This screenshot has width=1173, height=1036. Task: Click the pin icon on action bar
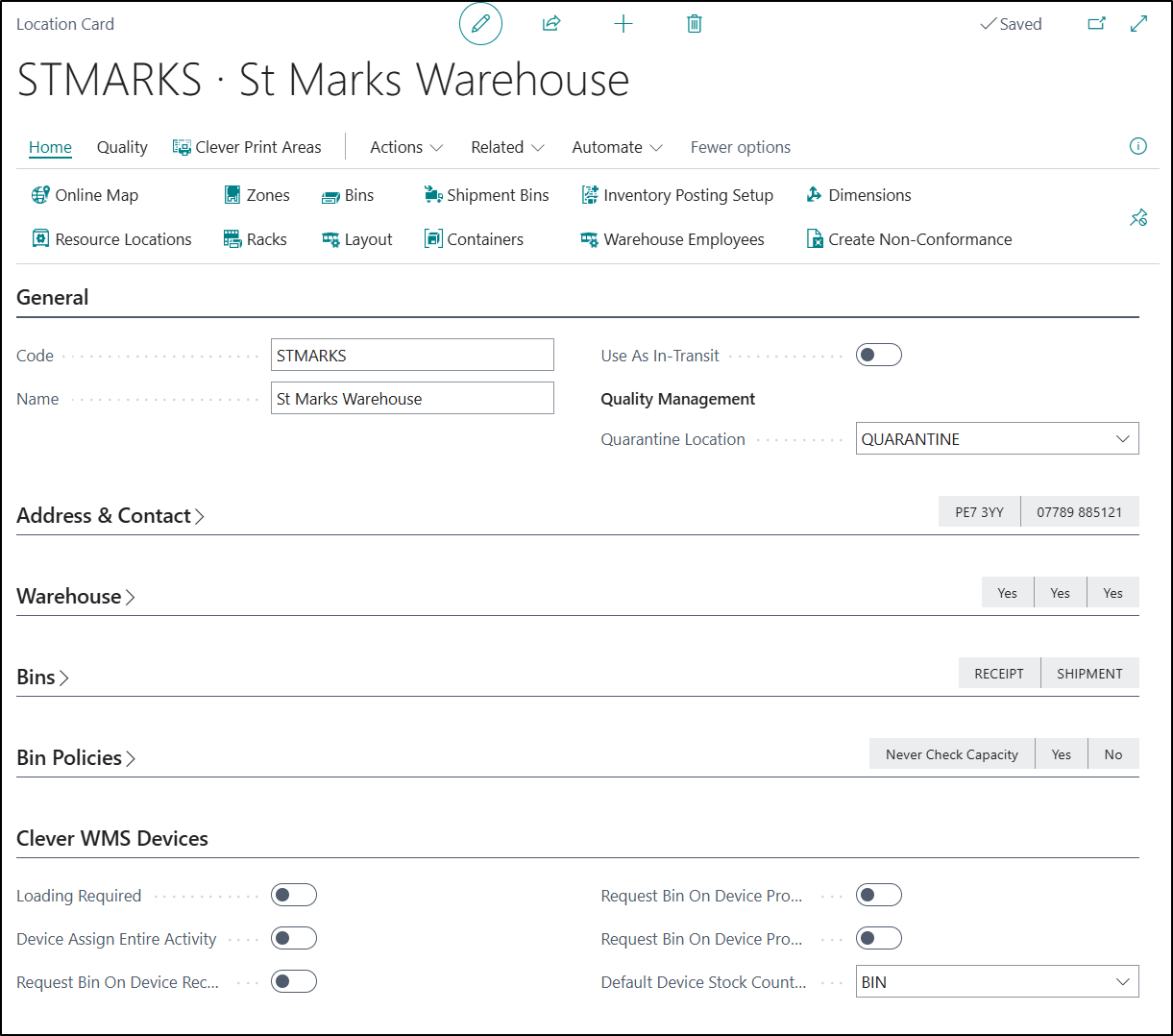point(1138,218)
